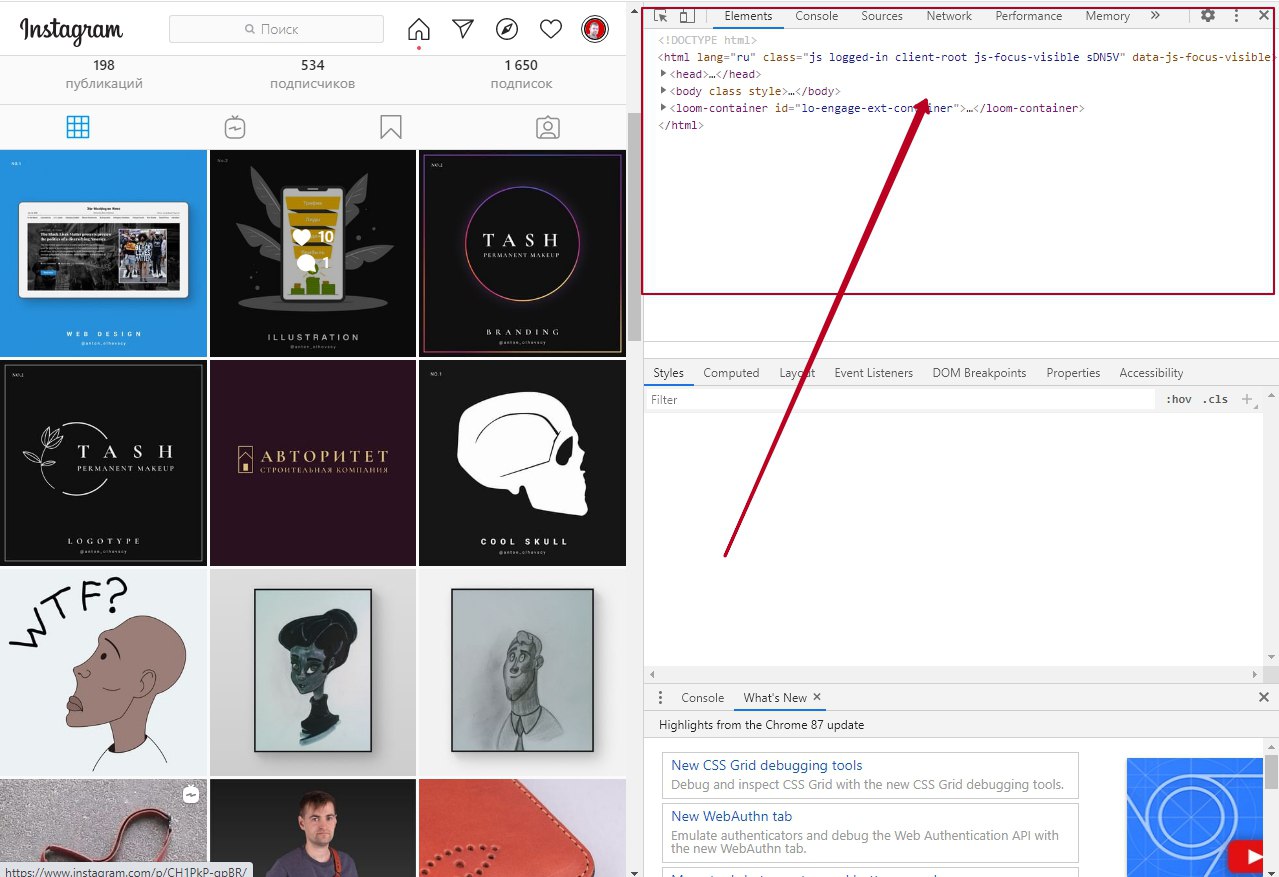Open the TASH Logotype post thumbnail
This screenshot has width=1279, height=877.
[x=103, y=463]
